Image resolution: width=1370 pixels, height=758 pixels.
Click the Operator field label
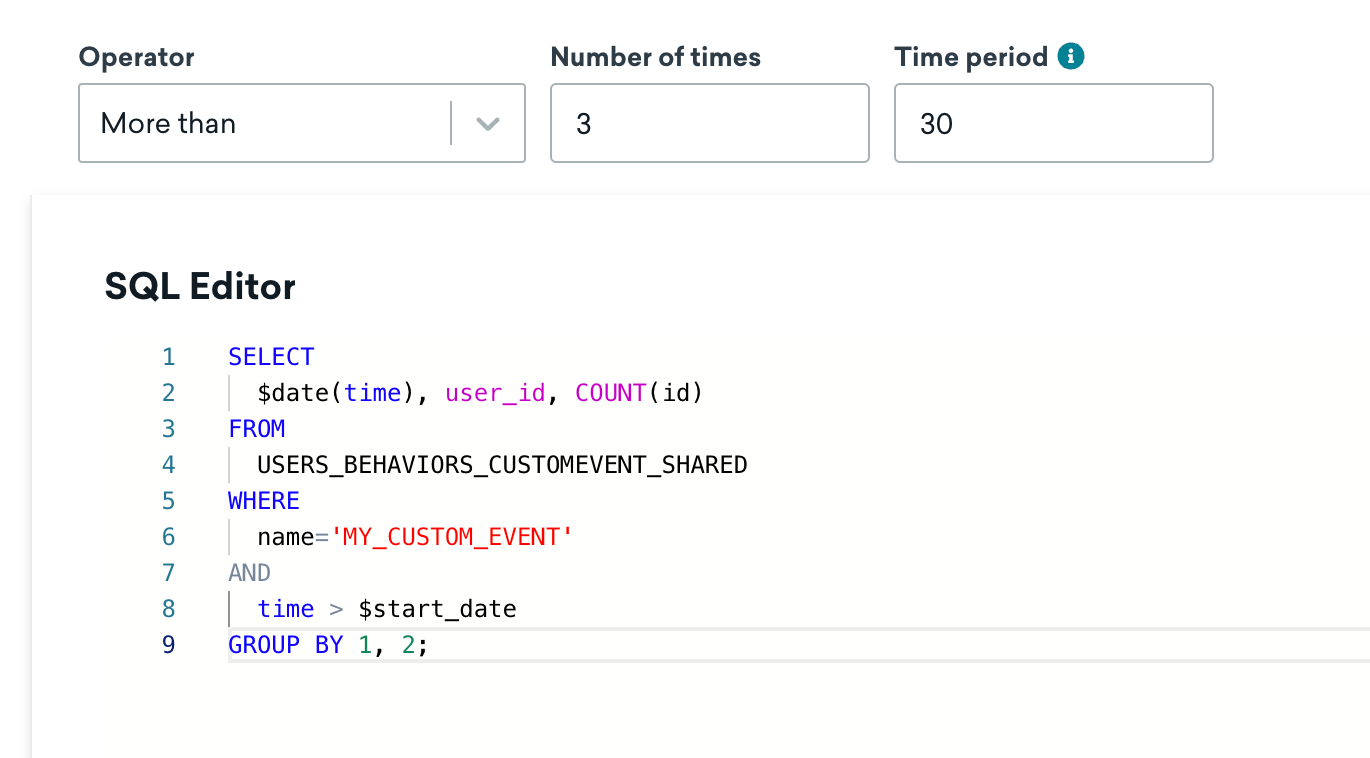(137, 57)
